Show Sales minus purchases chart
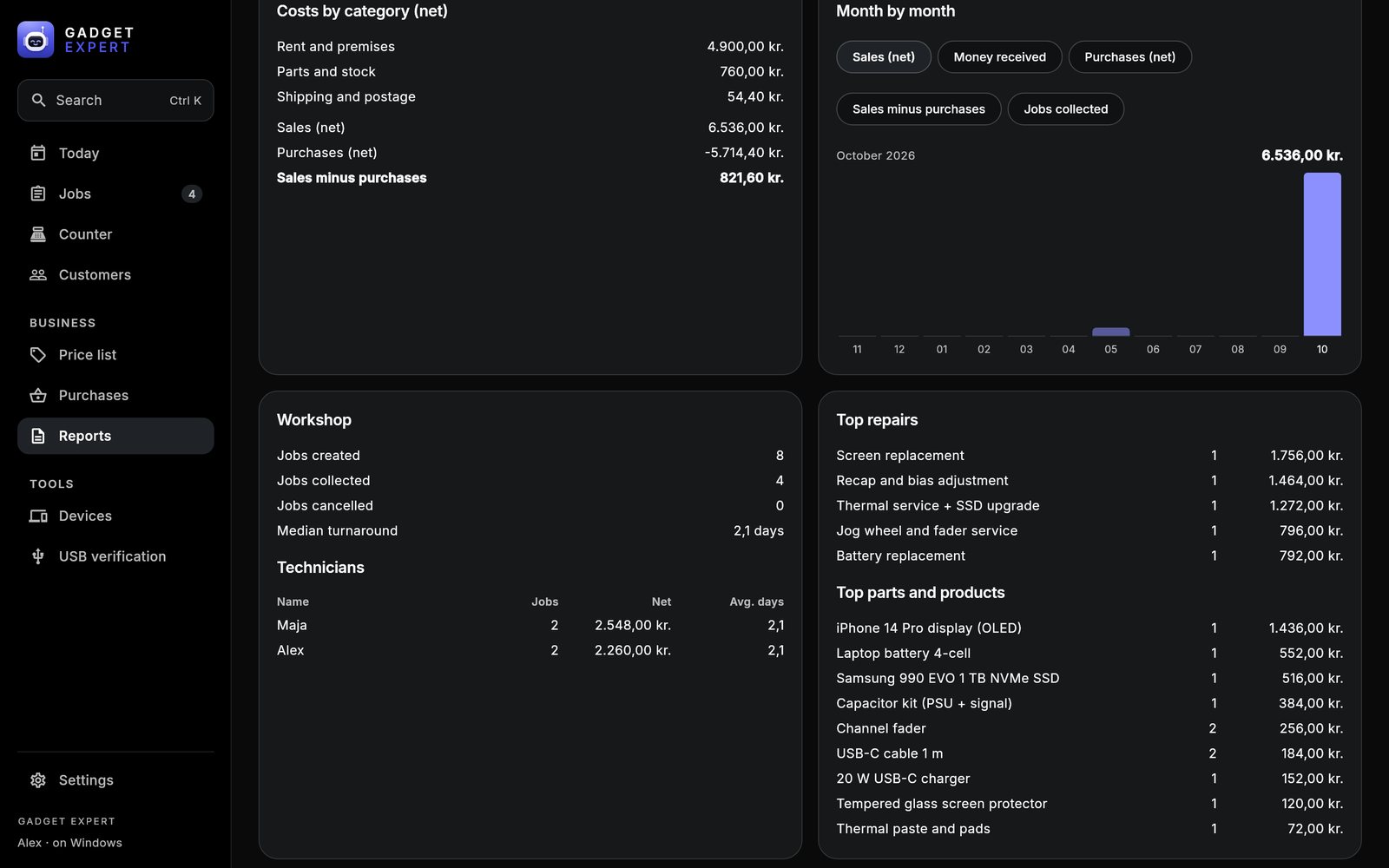Viewport: 1389px width, 868px height. click(x=918, y=109)
